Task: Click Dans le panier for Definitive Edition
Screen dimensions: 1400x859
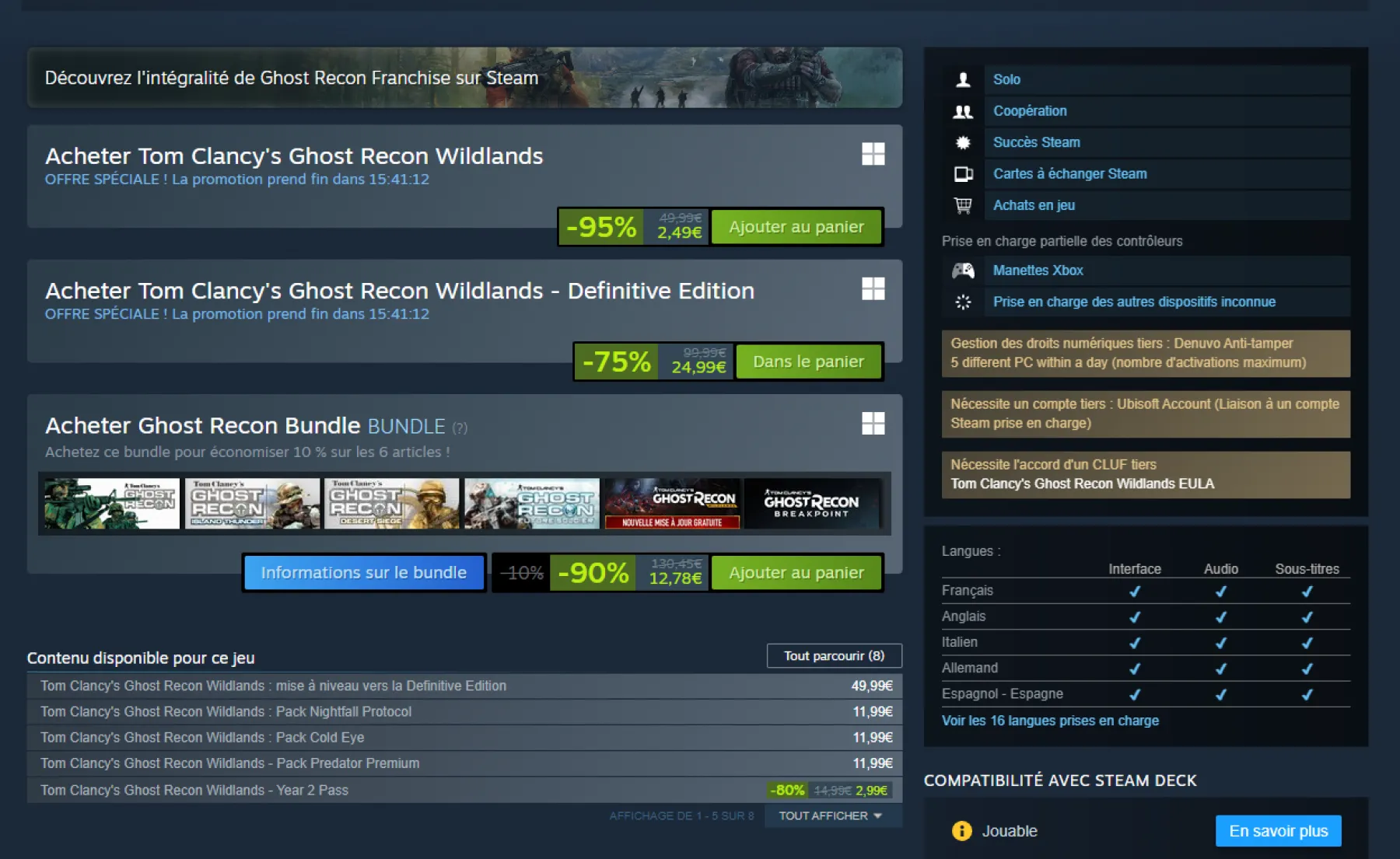Action: point(808,361)
